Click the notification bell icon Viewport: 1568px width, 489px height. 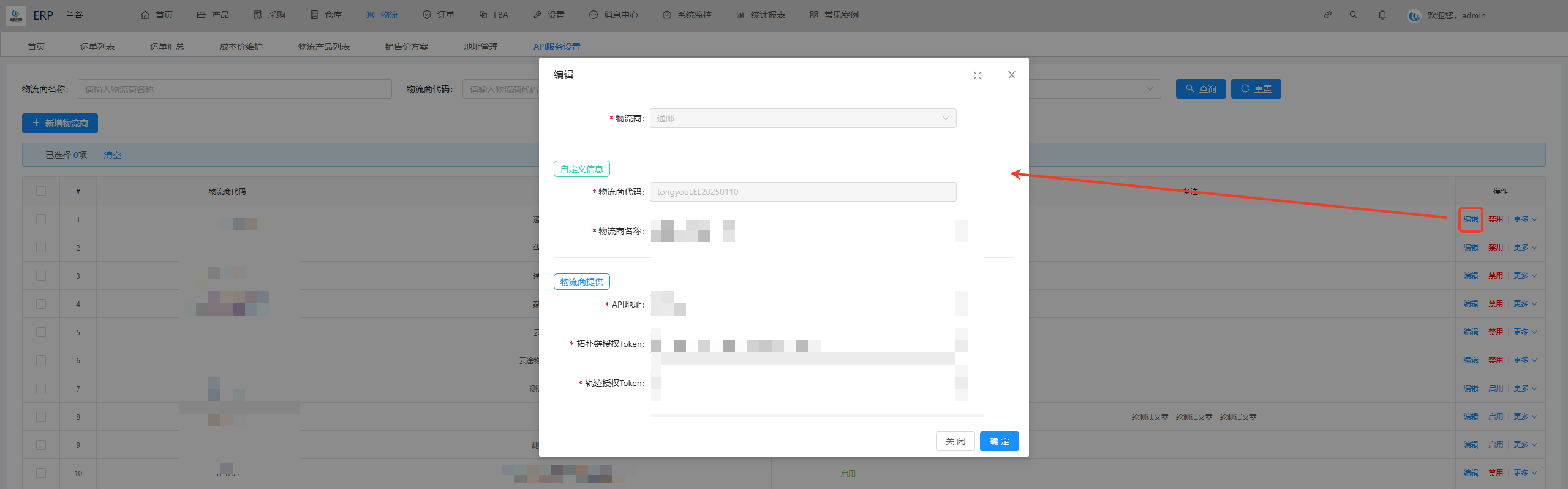[1382, 15]
